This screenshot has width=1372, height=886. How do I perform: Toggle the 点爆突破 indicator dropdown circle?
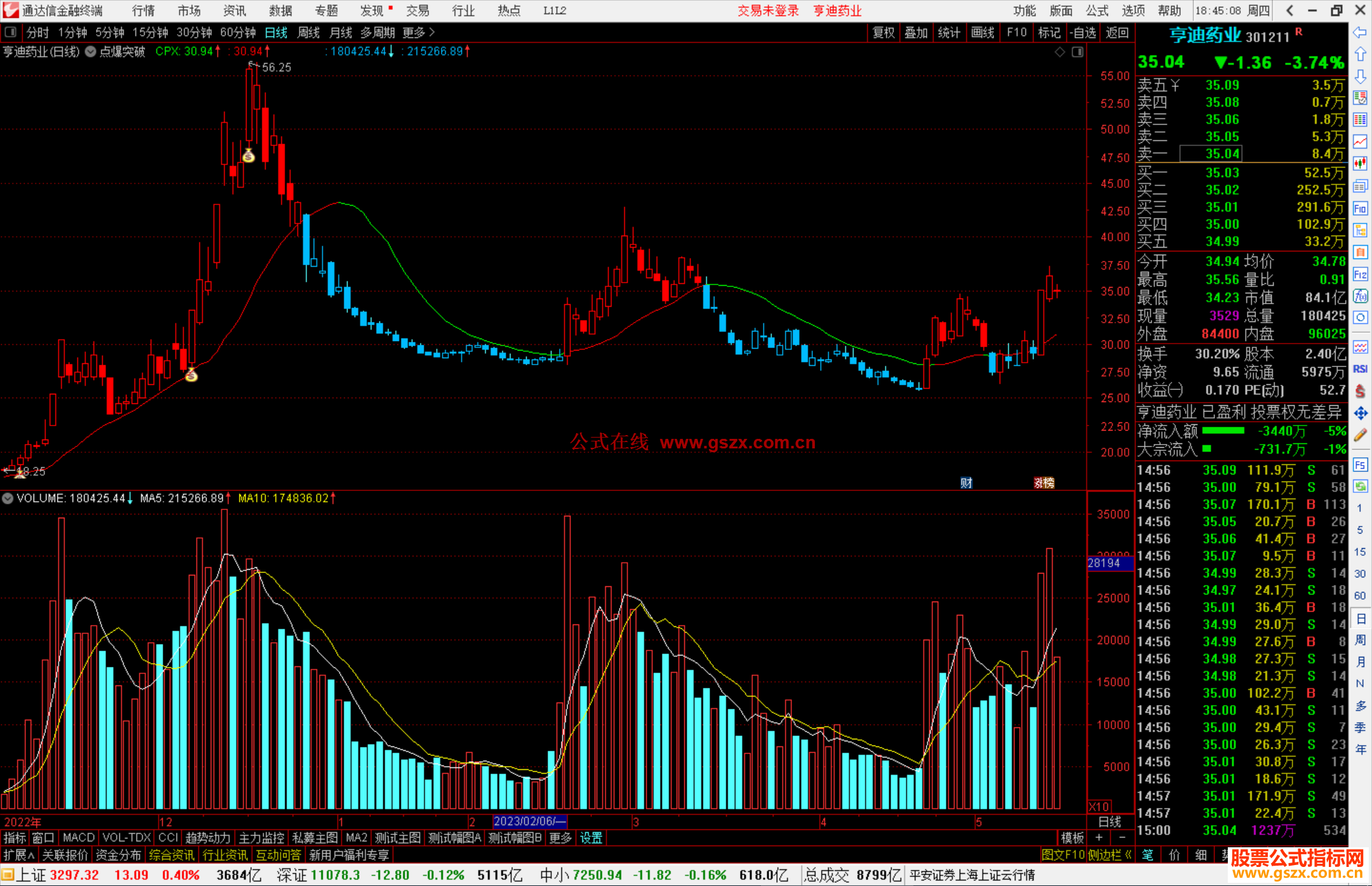[91, 51]
